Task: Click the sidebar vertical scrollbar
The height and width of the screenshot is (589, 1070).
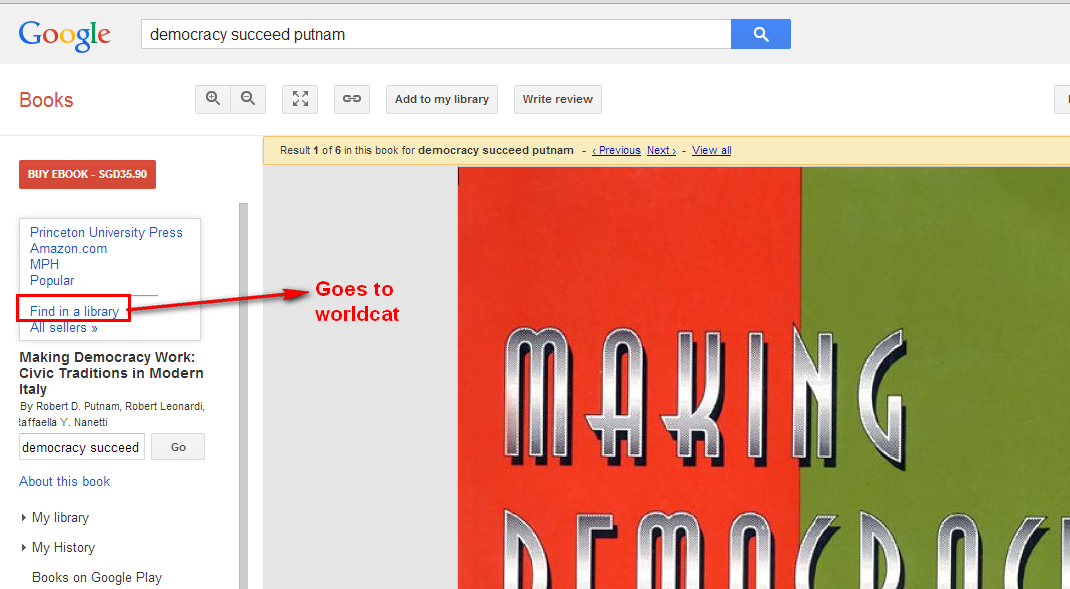Action: point(244,396)
